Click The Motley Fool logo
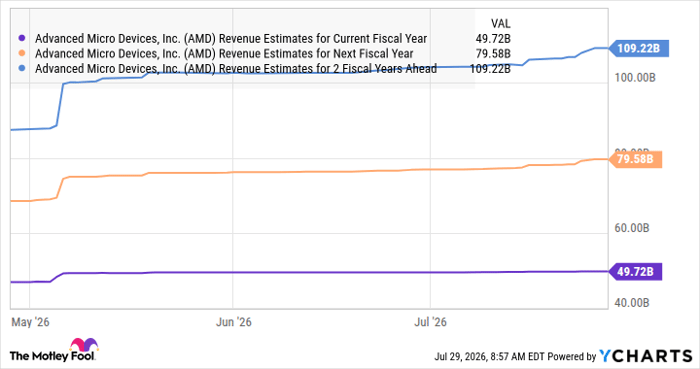This screenshot has height=369, width=700. [x=54, y=350]
